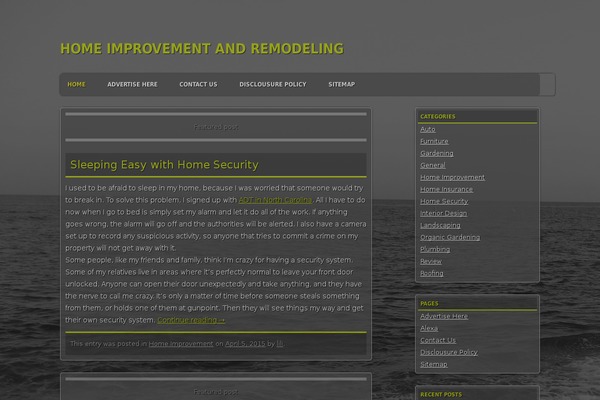Click the Pages widget heading
The image size is (600, 400).
(429, 304)
